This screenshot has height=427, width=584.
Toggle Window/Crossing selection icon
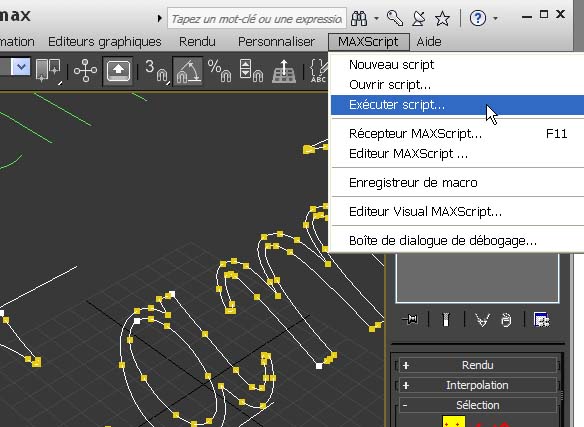pos(48,70)
